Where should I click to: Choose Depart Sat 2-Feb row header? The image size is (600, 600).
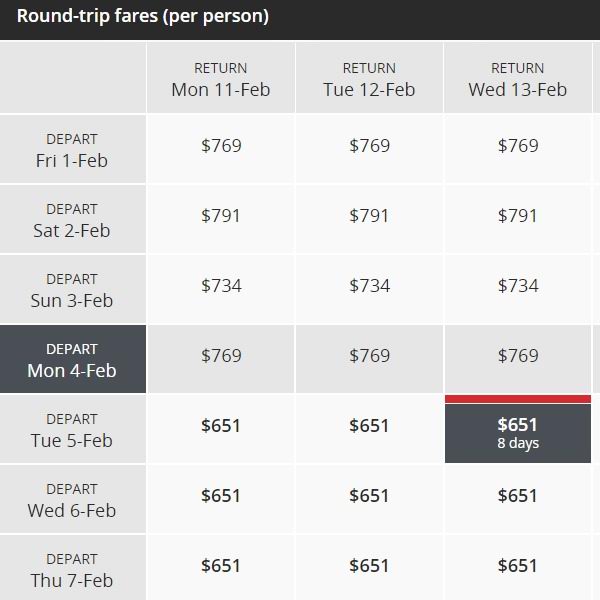73,219
